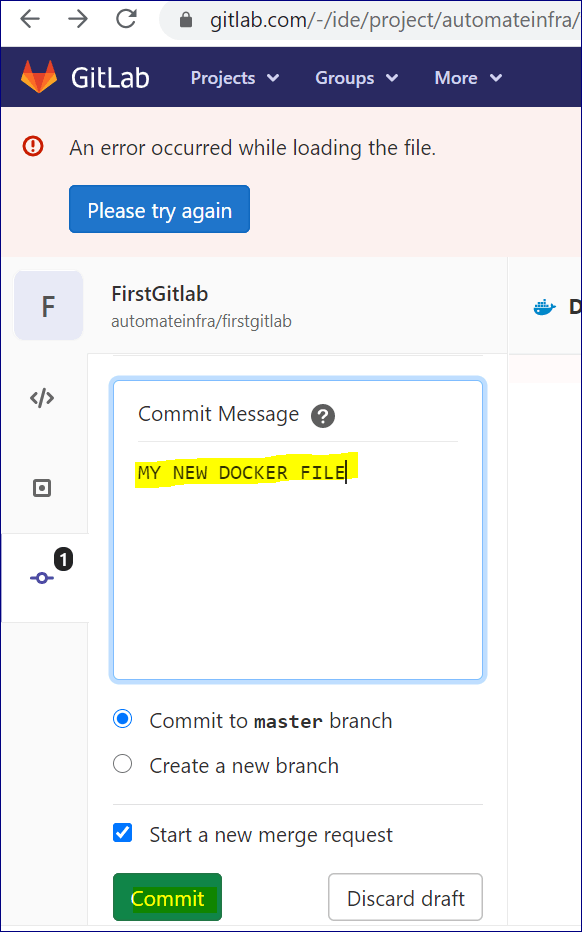
Task: Click the GitLab fox logo
Action: pos(38,76)
